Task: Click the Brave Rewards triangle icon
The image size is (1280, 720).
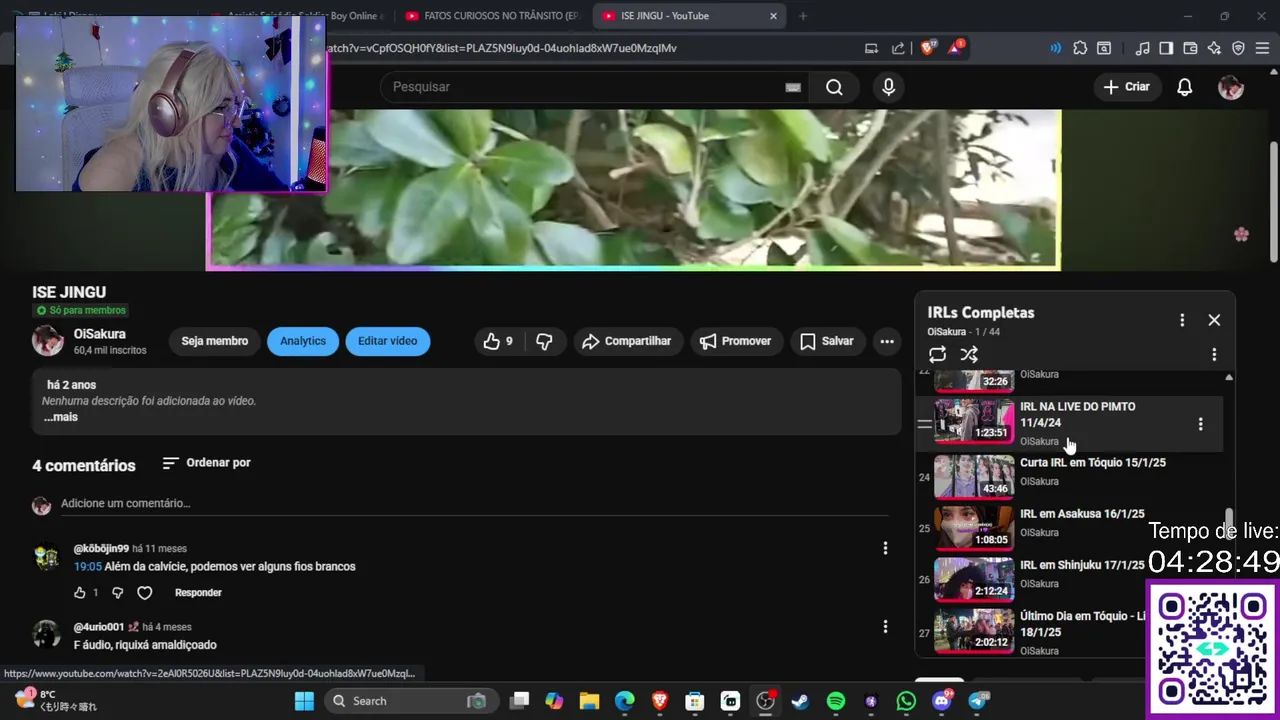Action: (956, 47)
